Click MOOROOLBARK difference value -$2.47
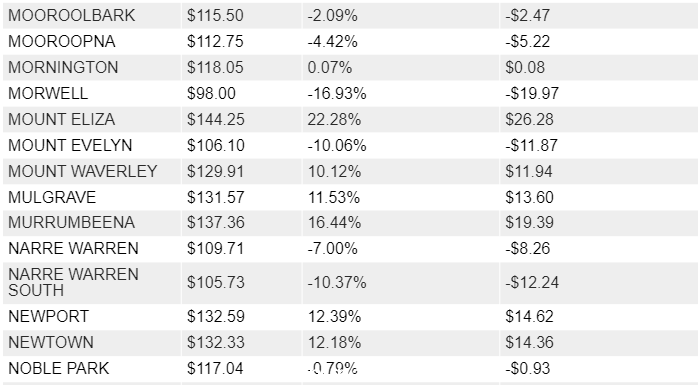Viewport: 699px width, 385px height. [527, 15]
